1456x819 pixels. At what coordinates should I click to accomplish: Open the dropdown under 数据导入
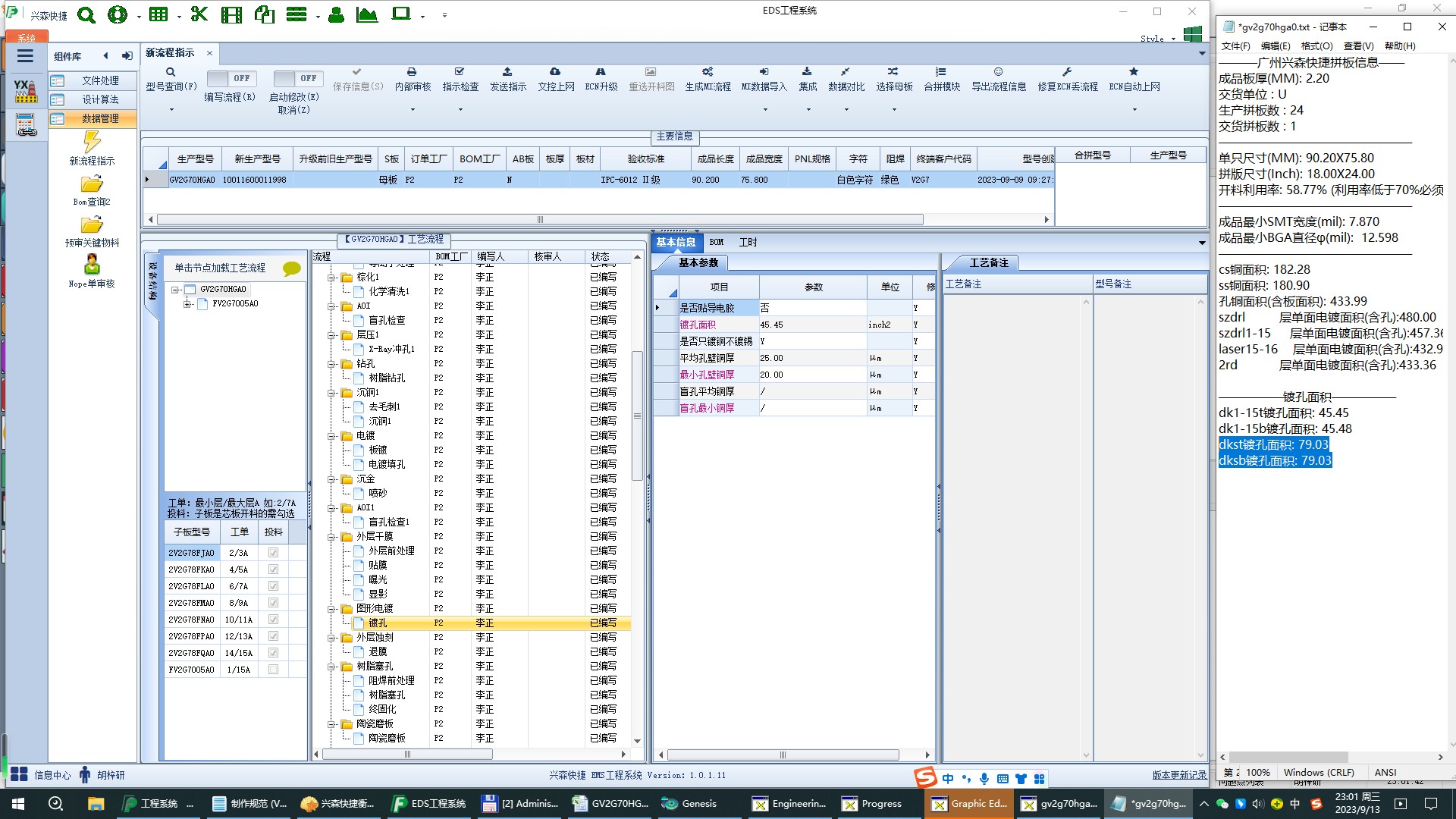764,110
